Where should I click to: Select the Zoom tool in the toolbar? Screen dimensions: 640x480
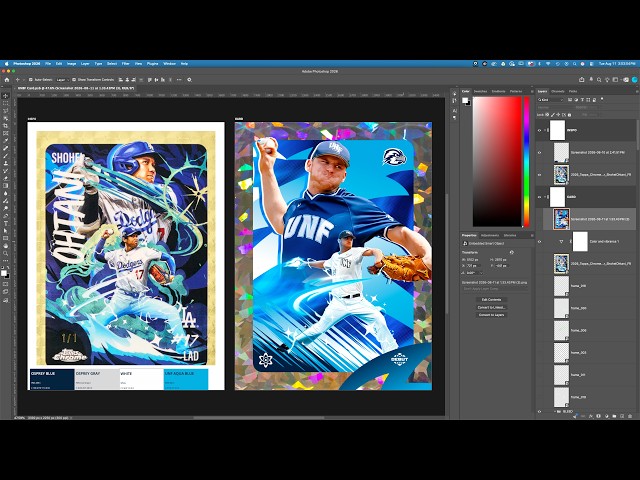pos(5,253)
